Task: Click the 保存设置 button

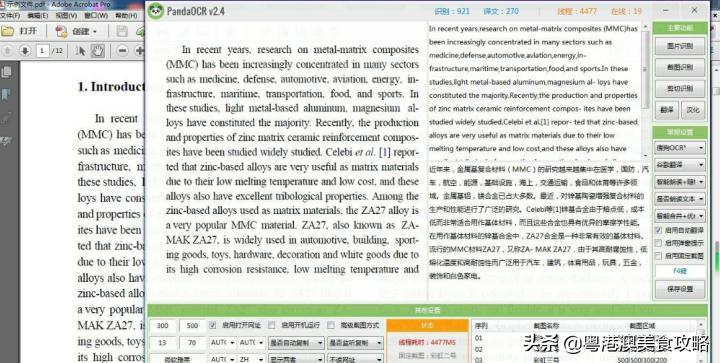Action: pyautogui.click(x=680, y=290)
